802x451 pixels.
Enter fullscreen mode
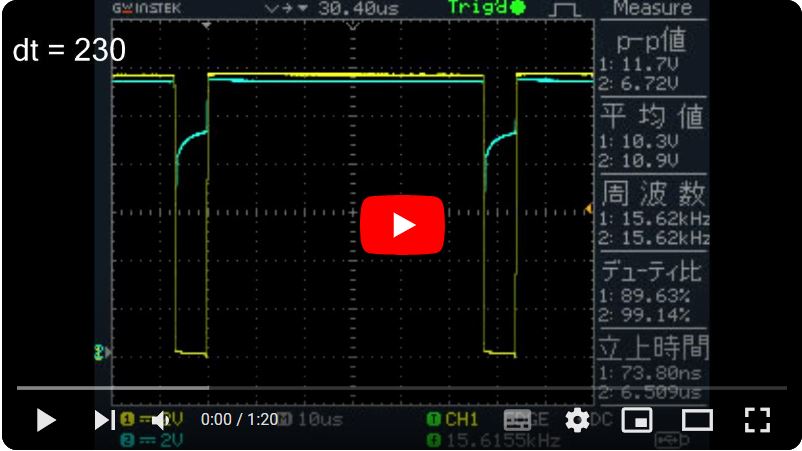pyautogui.click(x=757, y=420)
